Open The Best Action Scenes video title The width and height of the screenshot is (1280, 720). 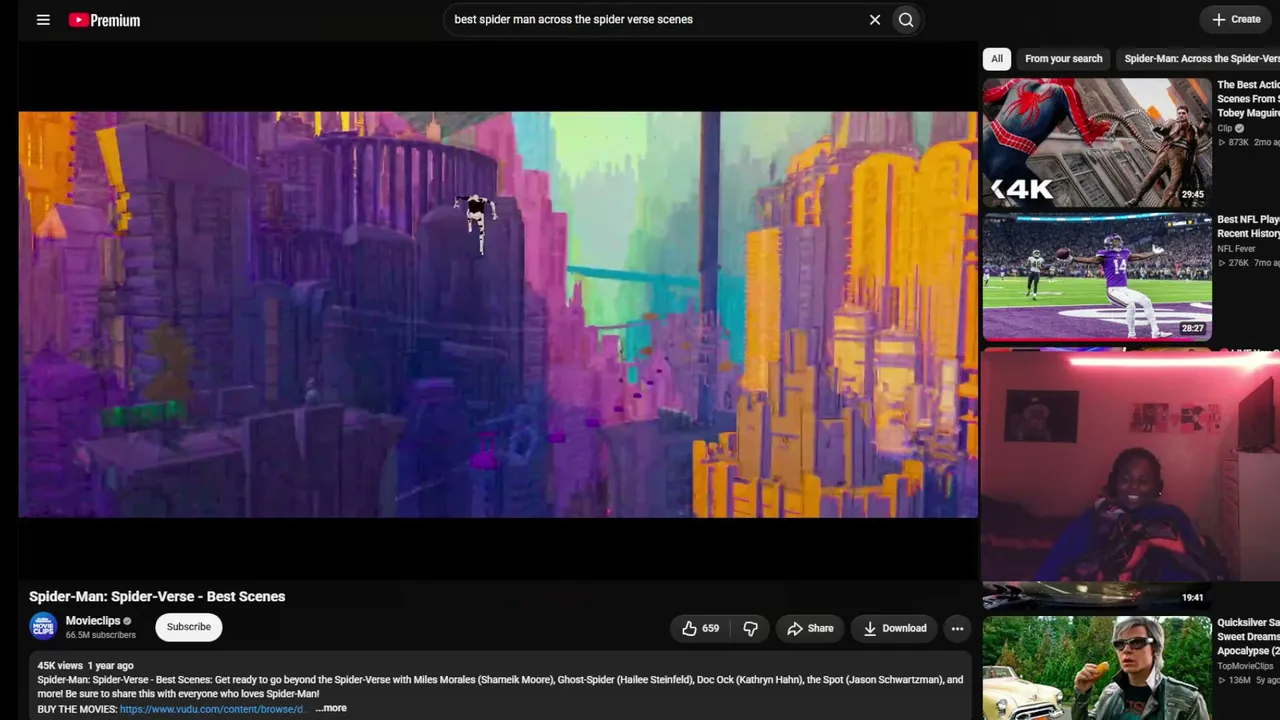pos(1248,99)
